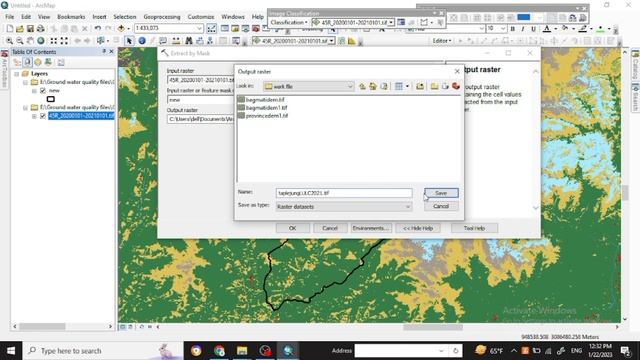Click the Undo arrow icon

(98, 29)
